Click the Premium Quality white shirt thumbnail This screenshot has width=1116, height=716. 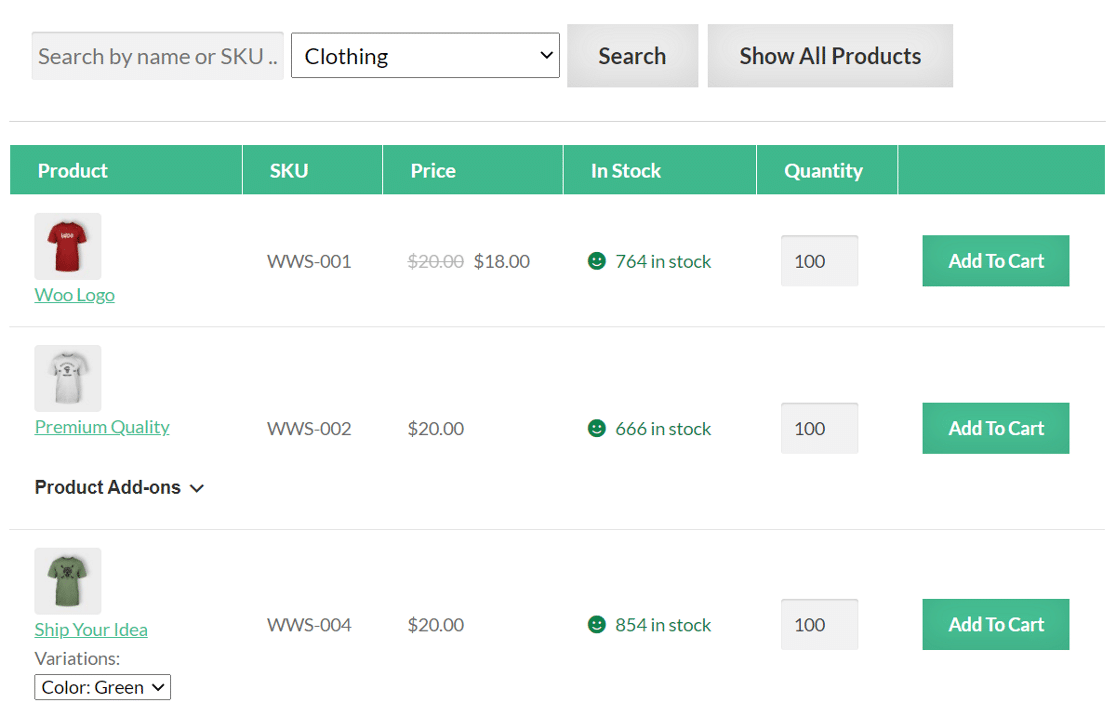pyautogui.click(x=67, y=378)
